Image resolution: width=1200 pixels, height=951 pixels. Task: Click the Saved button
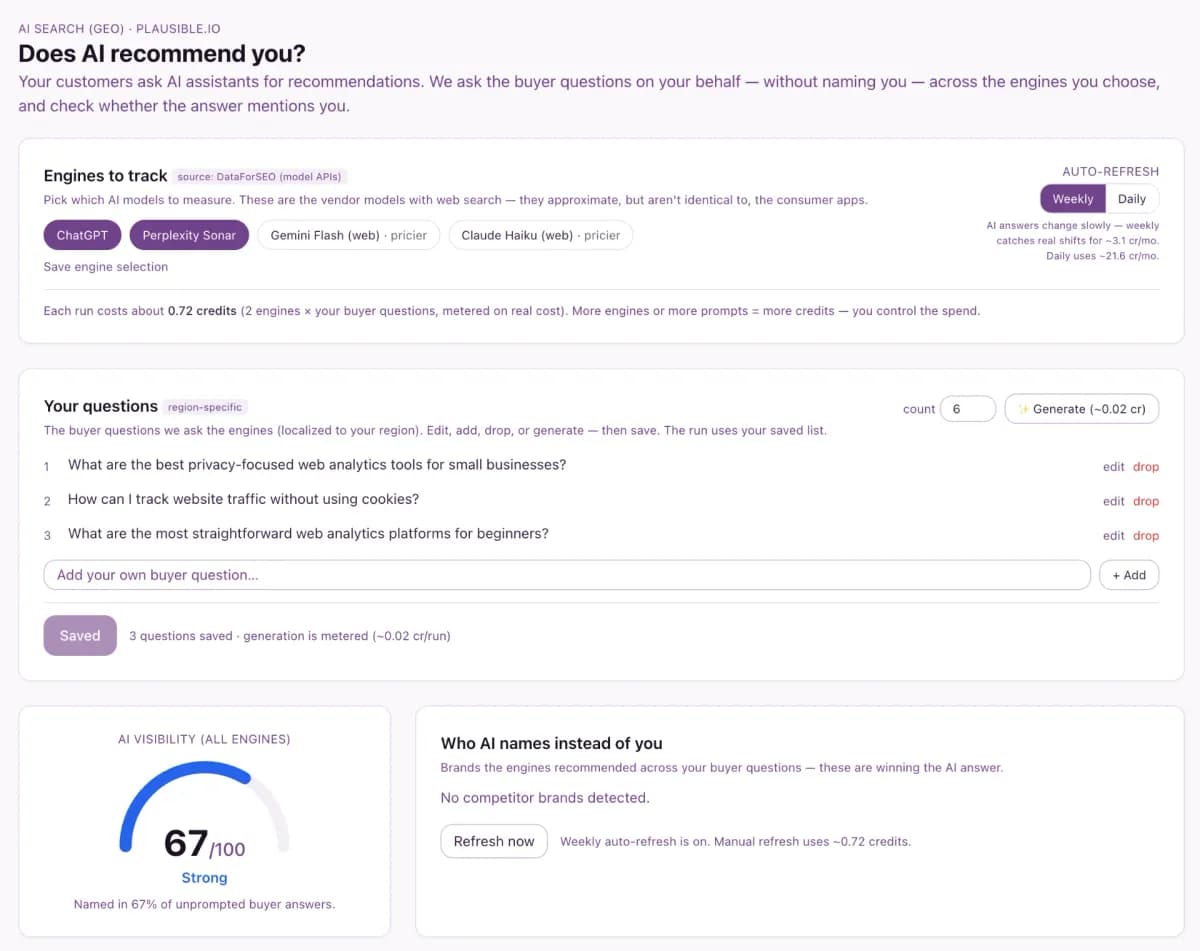pos(80,636)
